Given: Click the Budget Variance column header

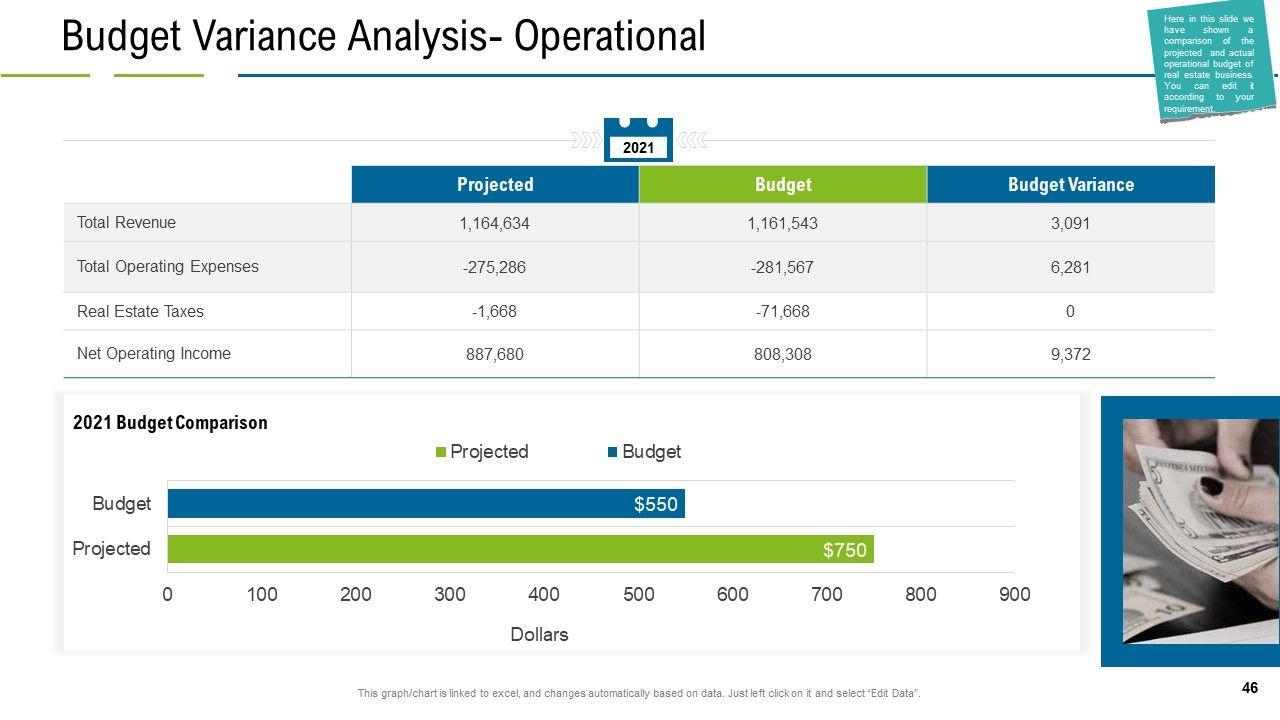Looking at the screenshot, I should coord(1070,184).
